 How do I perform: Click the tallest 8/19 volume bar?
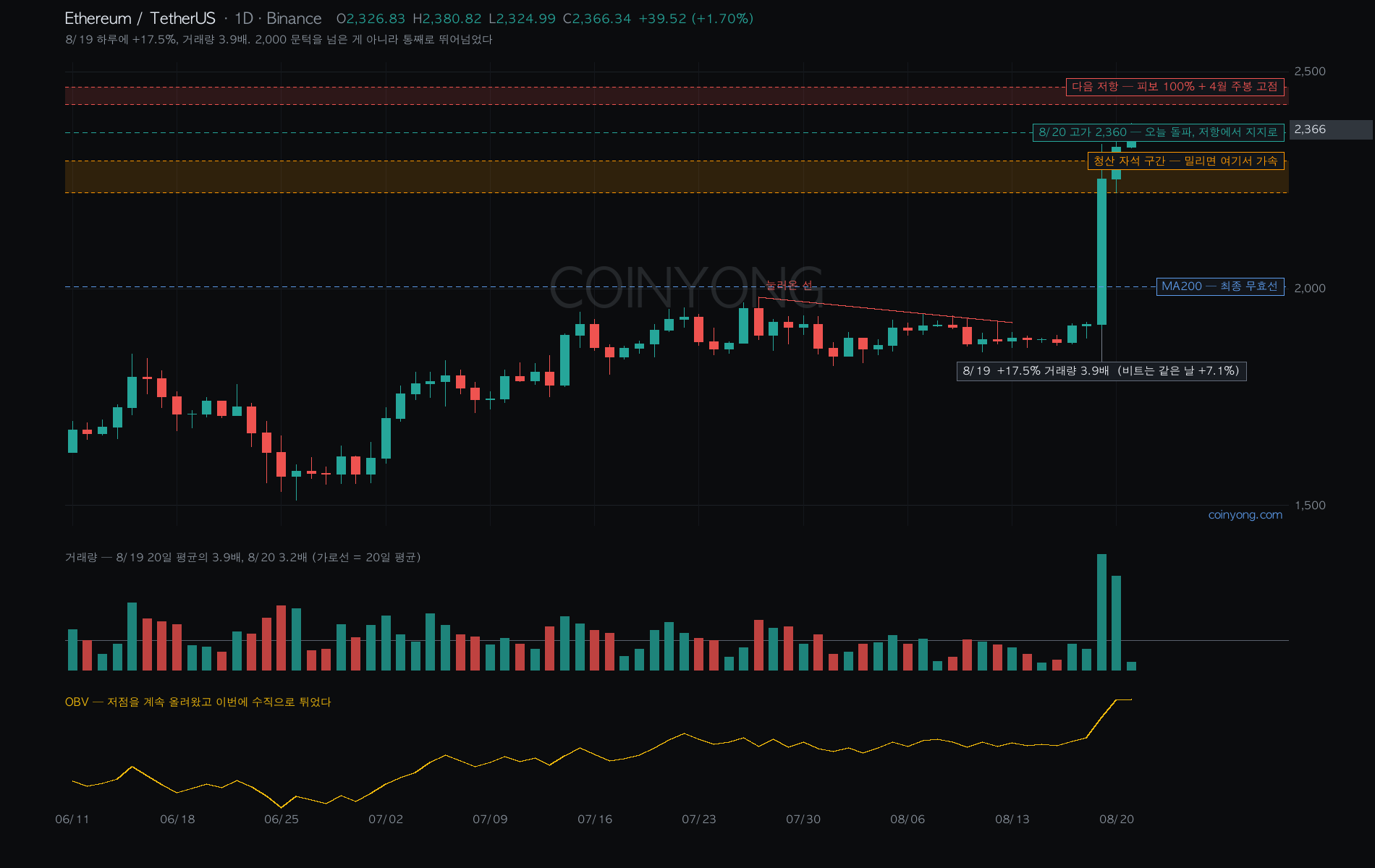coord(1101,612)
